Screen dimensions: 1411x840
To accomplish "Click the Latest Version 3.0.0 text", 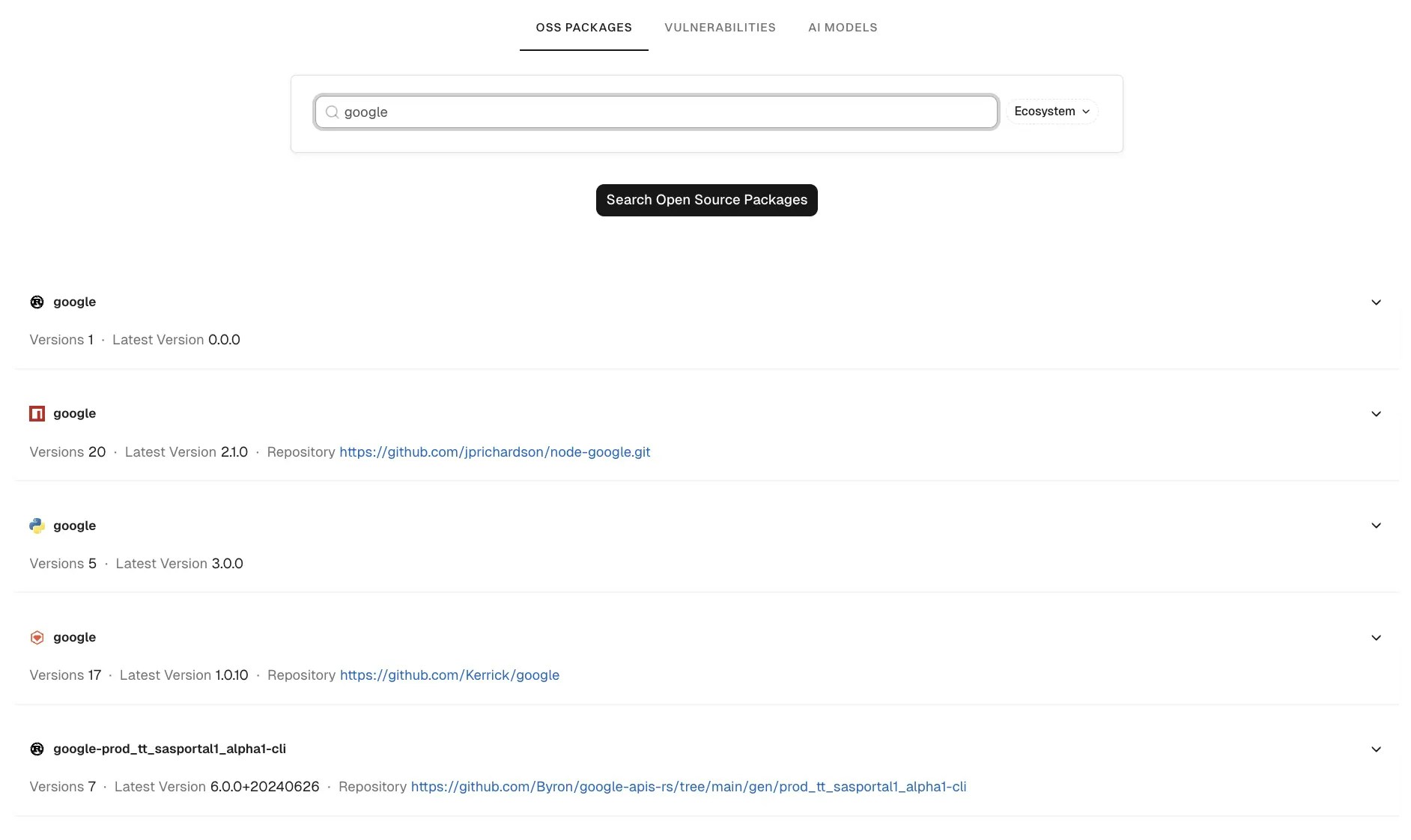I will click(x=179, y=564).
